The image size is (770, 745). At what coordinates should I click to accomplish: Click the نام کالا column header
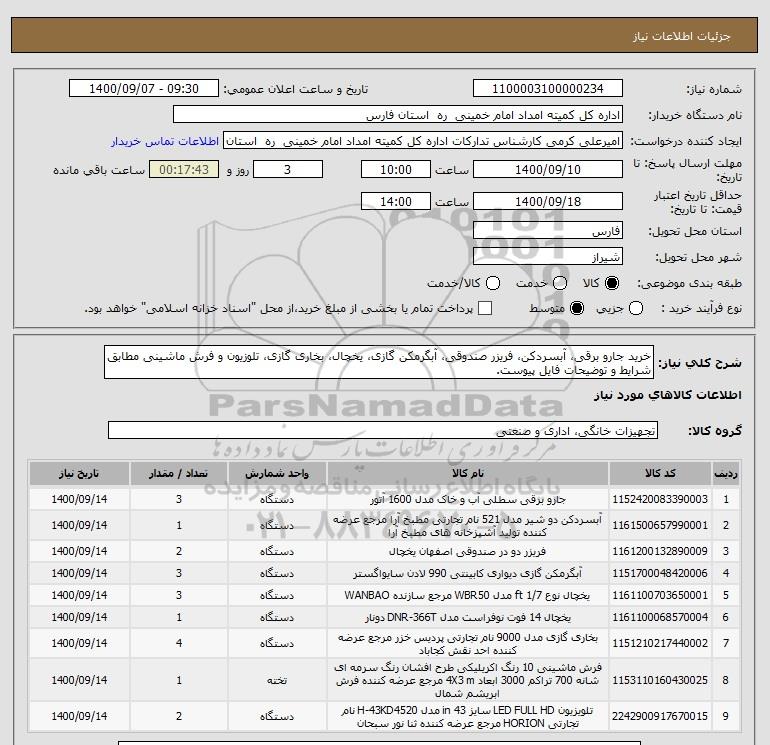[x=468, y=473]
